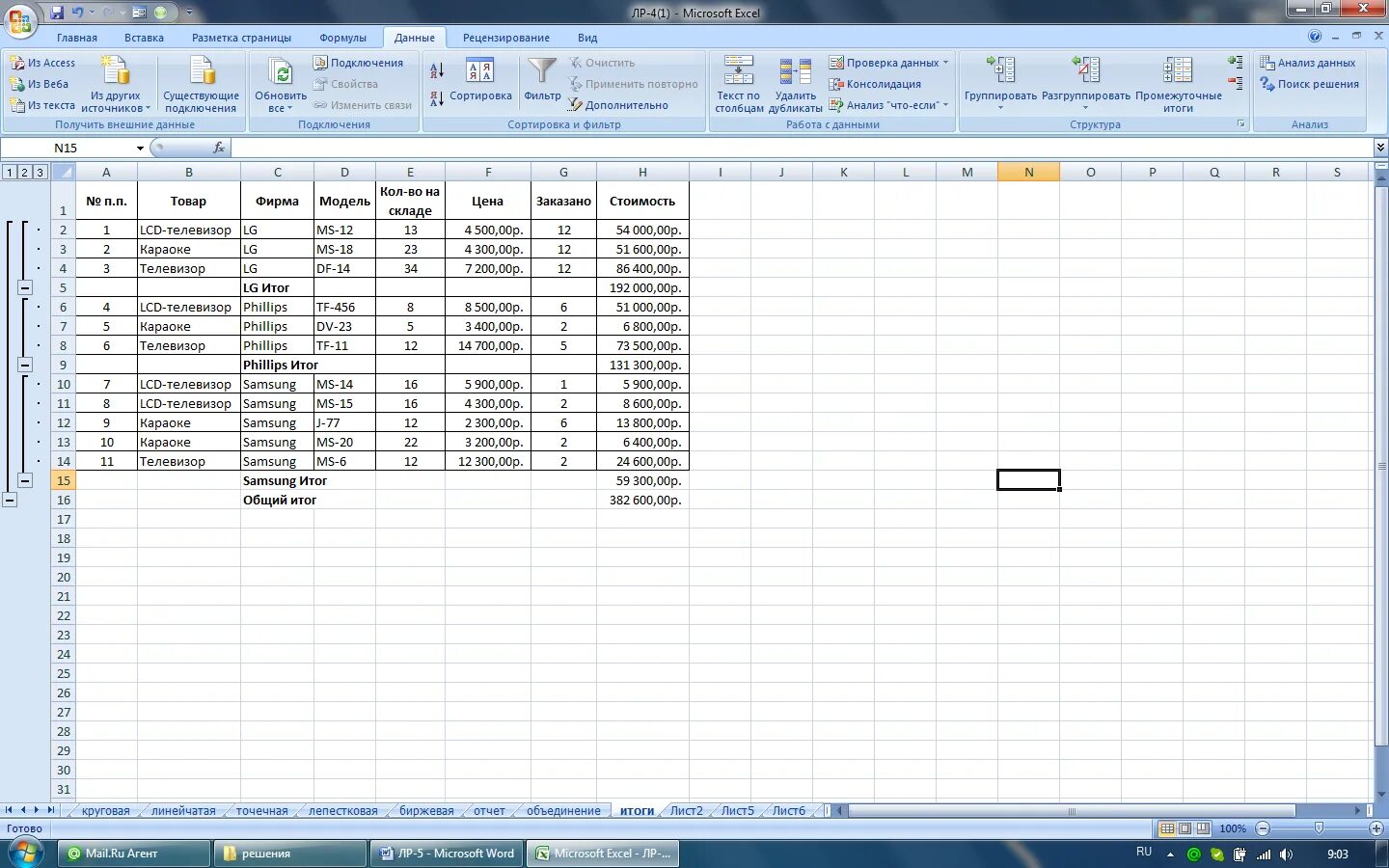Switch to Page Break Preview in status bar
This screenshot has width=1389, height=868.
tap(1202, 828)
